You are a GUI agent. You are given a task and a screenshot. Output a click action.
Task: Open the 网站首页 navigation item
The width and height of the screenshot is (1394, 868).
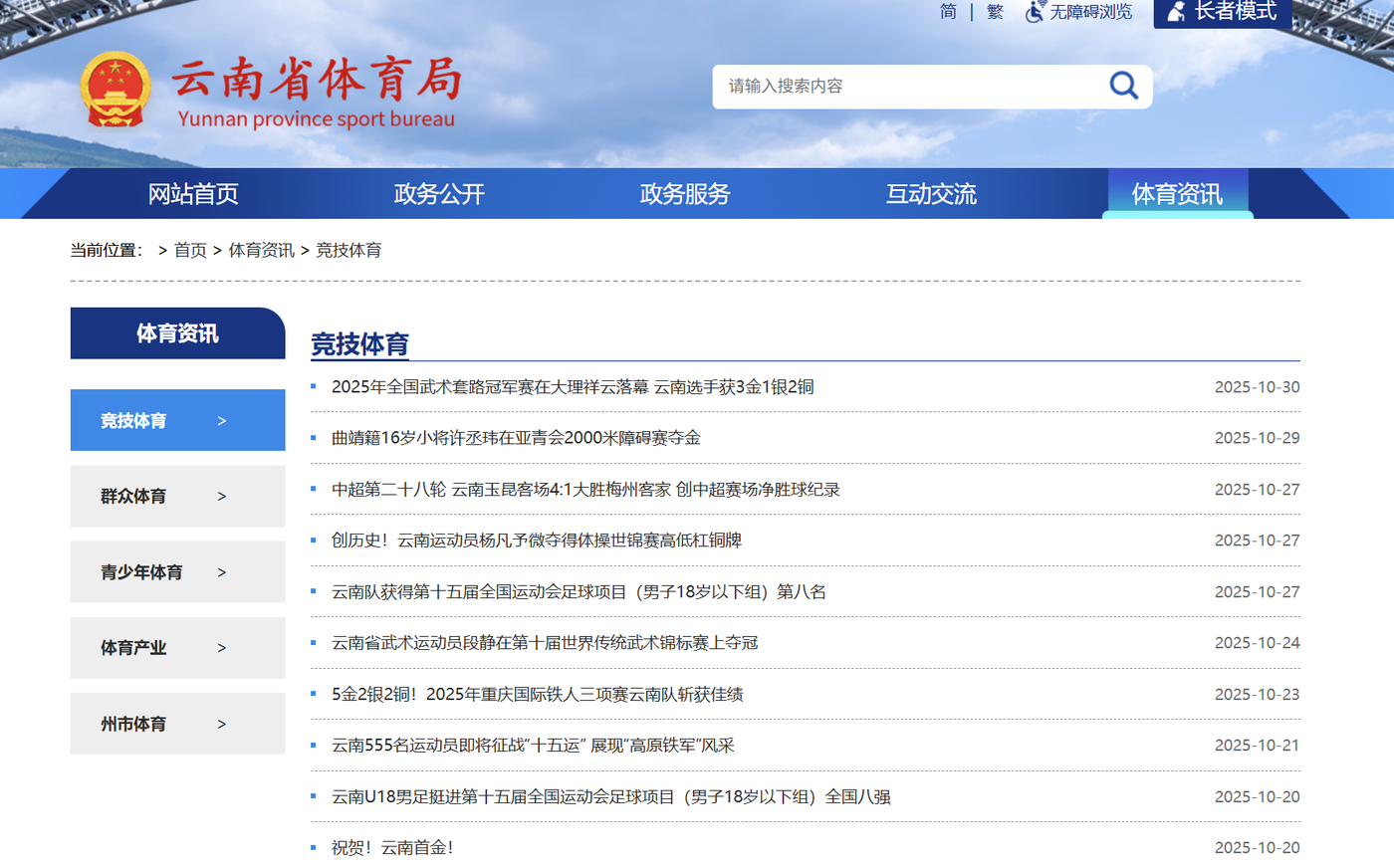click(193, 194)
